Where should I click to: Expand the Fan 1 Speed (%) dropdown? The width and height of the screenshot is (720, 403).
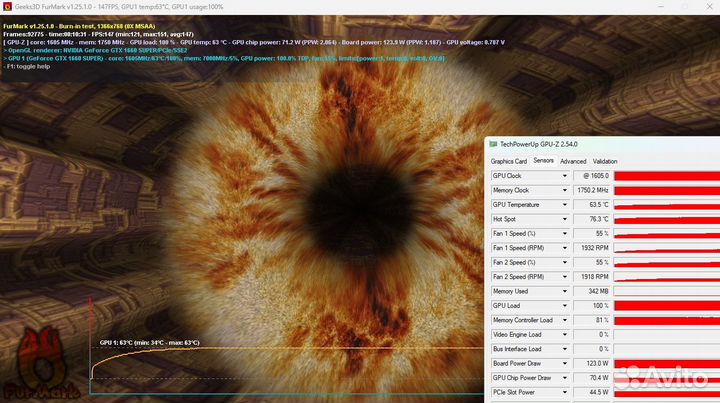click(565, 234)
